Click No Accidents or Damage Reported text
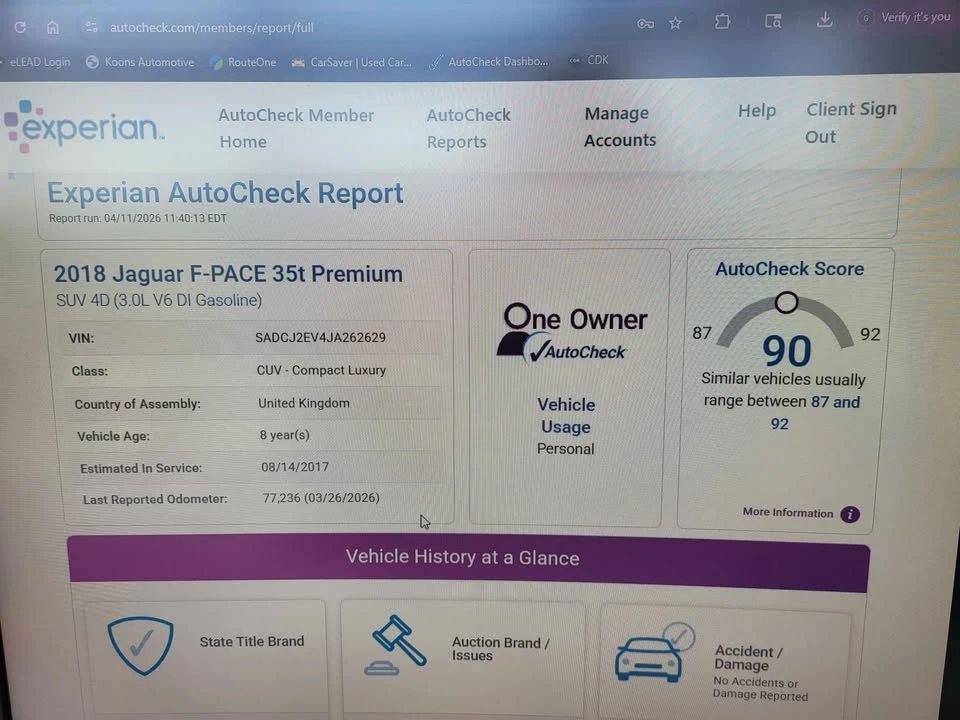Image resolution: width=960 pixels, height=720 pixels. click(x=760, y=689)
